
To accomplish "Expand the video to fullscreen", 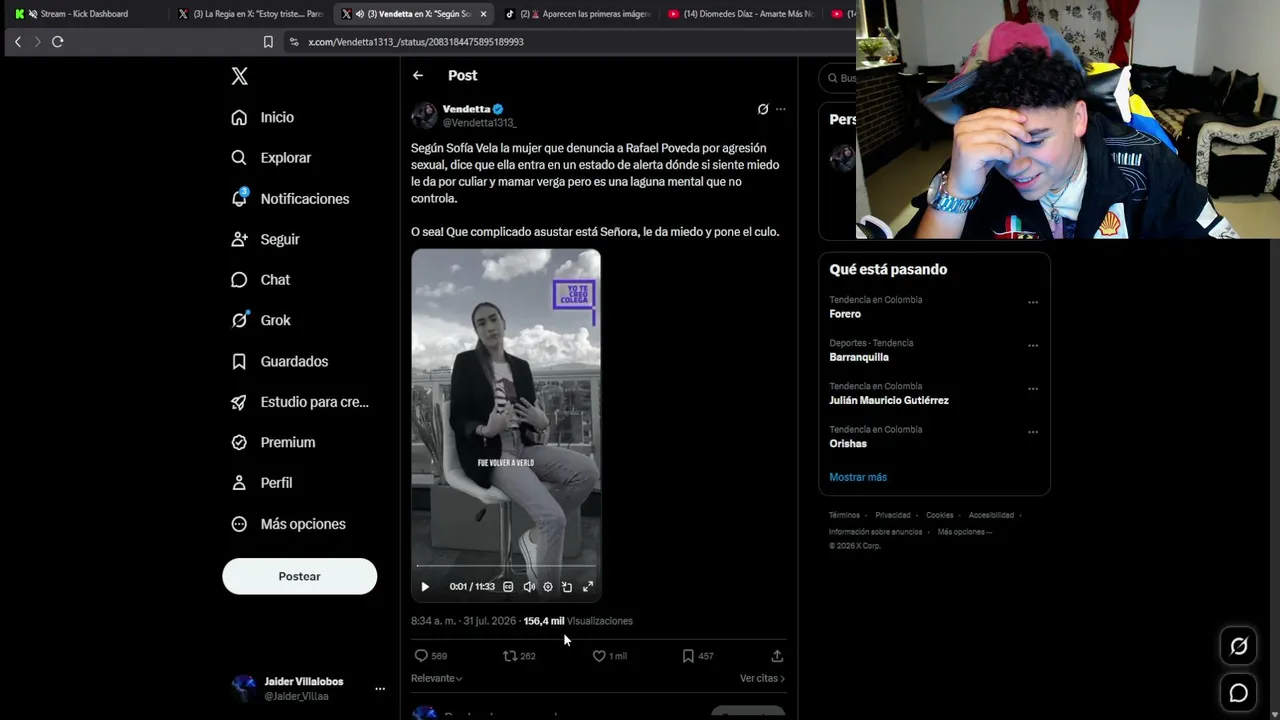I will click(x=588, y=587).
